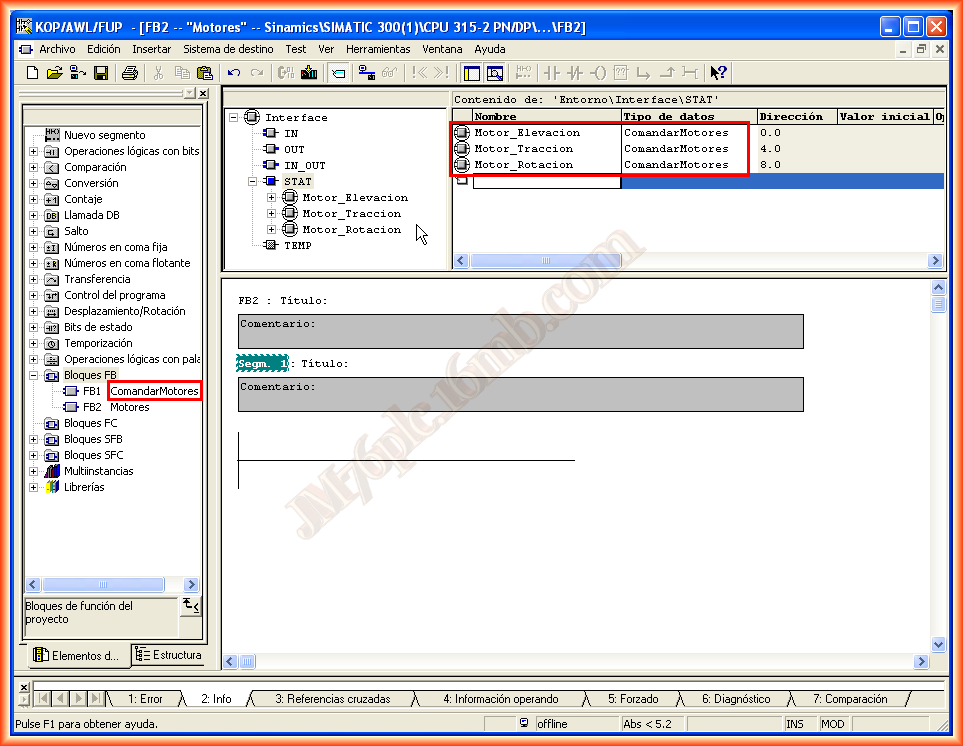Open the Sistema de destino menu
This screenshot has height=746, width=963.
(x=228, y=48)
